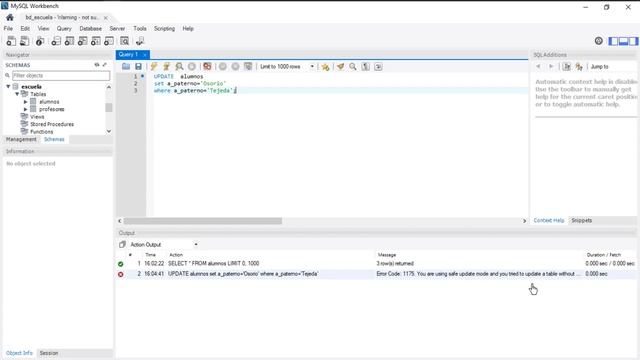Viewport: 640px width, 360px height.
Task: Create new view from main toolbar
Action: (82, 41)
